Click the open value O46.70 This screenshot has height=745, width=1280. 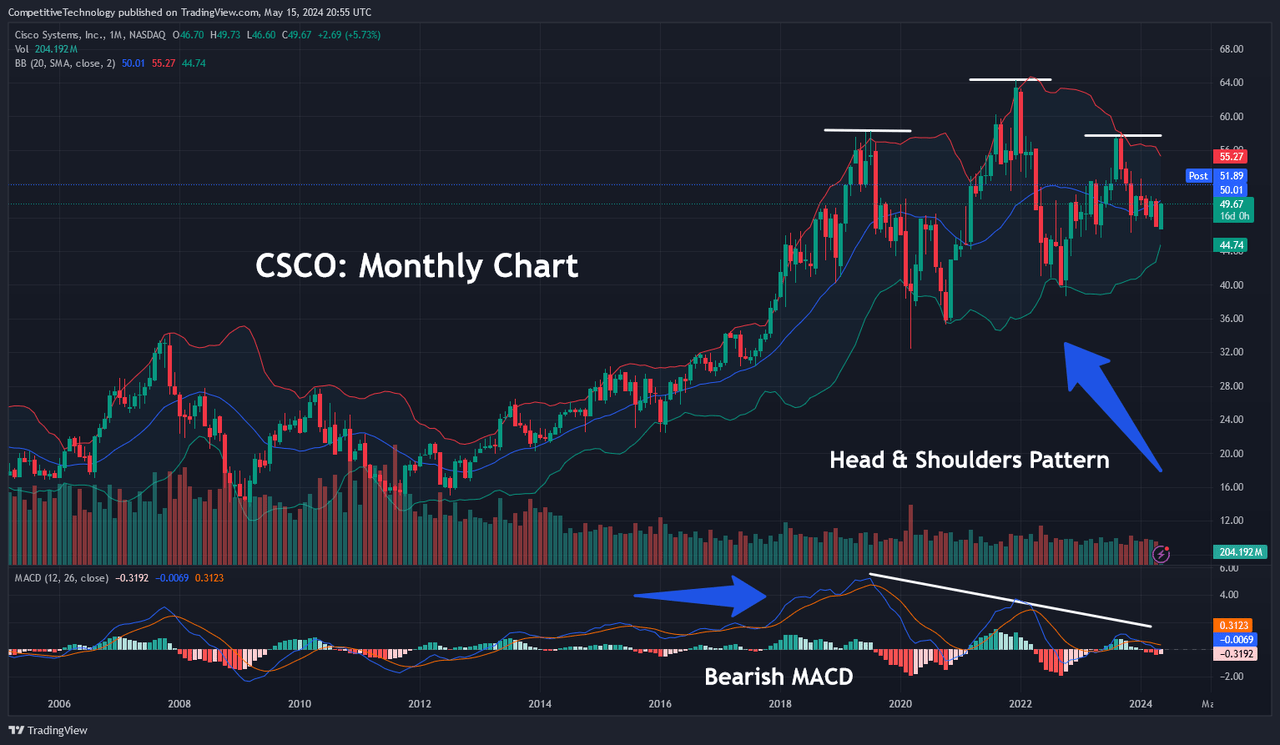tap(190, 35)
